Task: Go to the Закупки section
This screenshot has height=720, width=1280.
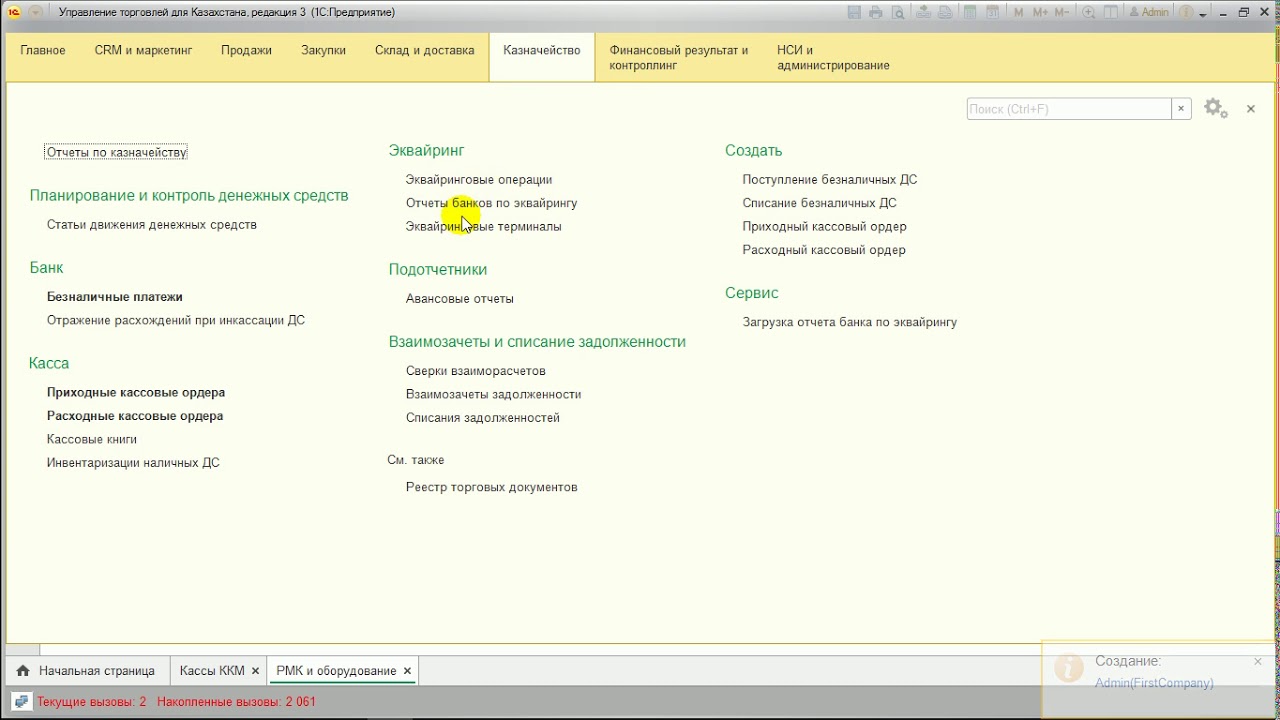Action: (324, 51)
